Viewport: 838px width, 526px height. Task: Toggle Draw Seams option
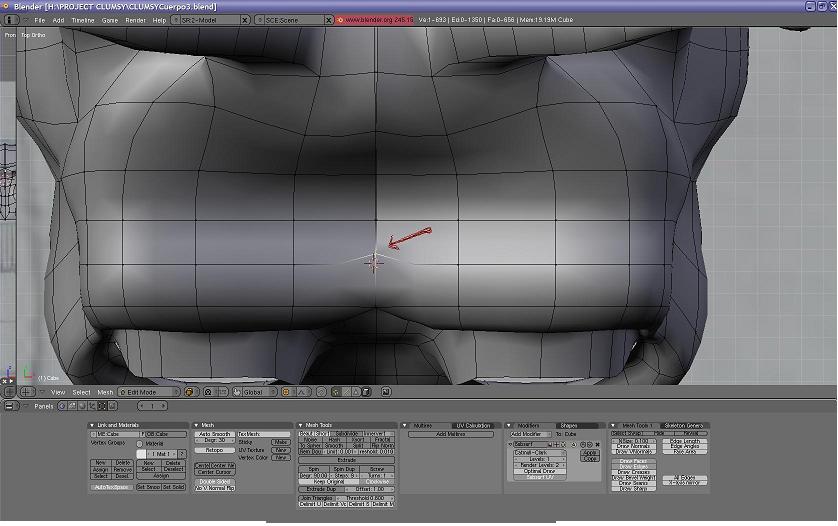(x=634, y=483)
